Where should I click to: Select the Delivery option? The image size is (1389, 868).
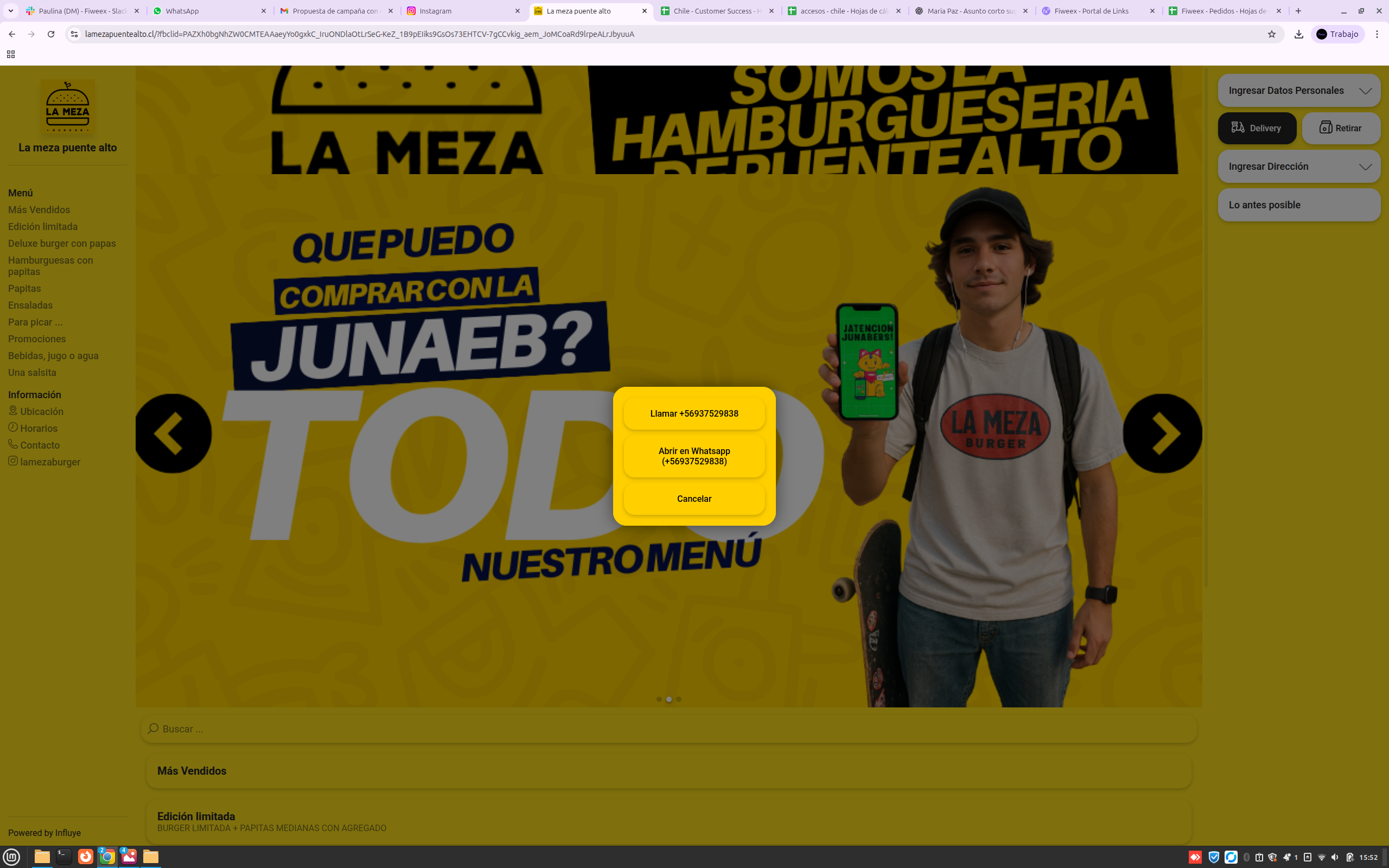click(1257, 128)
